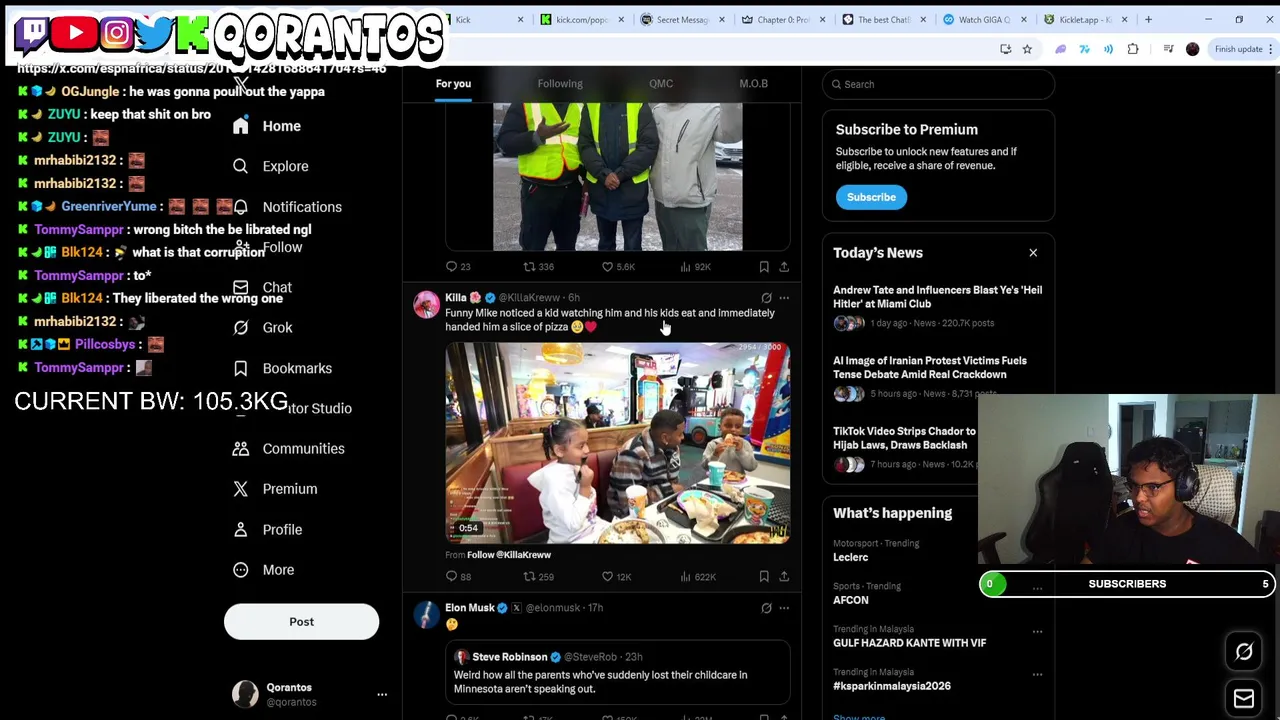Open Elon Musk's profile avatar
This screenshot has height=720, width=1280.
click(427, 615)
